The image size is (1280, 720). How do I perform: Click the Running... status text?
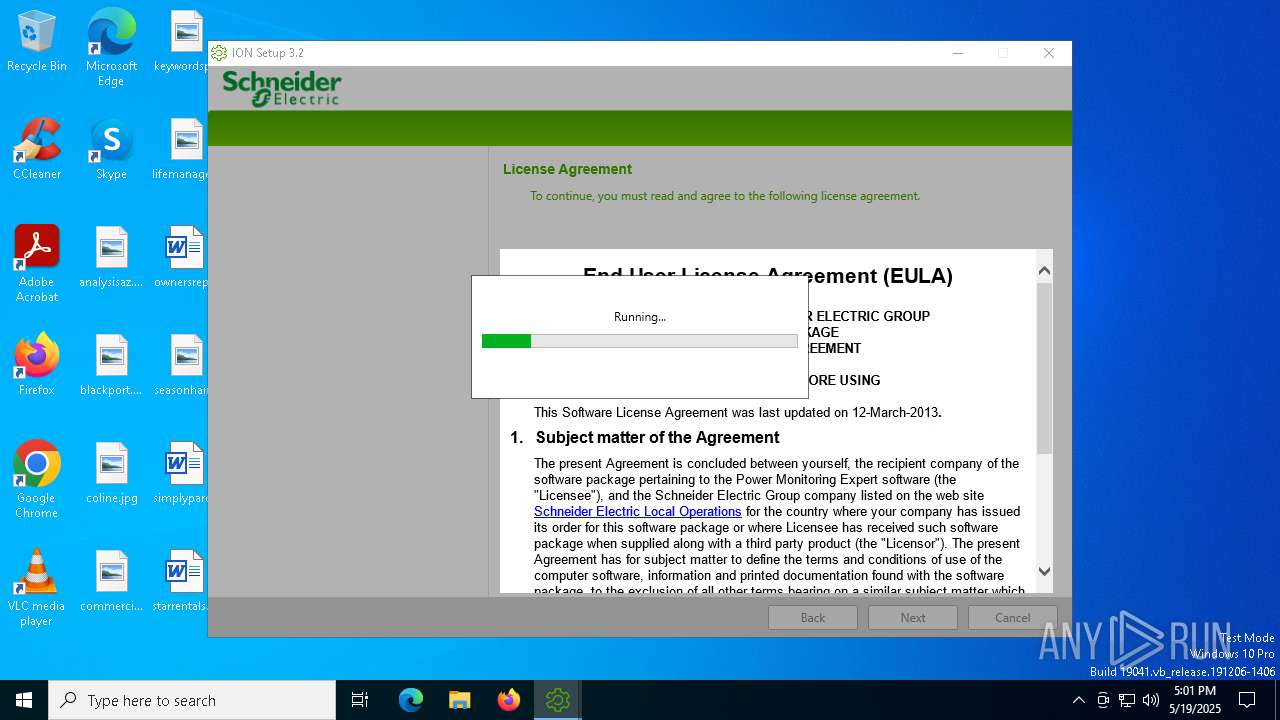point(640,317)
